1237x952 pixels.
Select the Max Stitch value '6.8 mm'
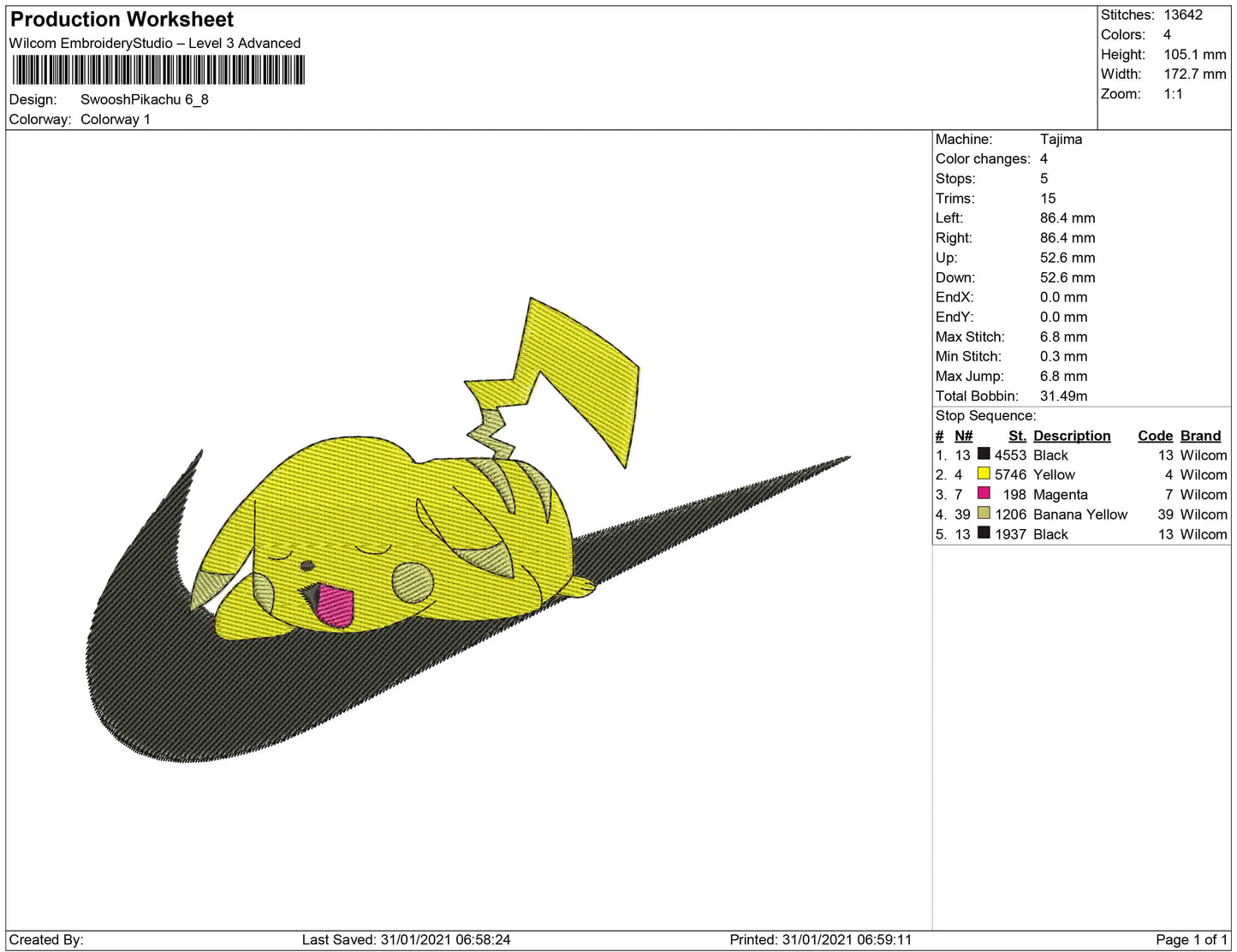[1064, 336]
